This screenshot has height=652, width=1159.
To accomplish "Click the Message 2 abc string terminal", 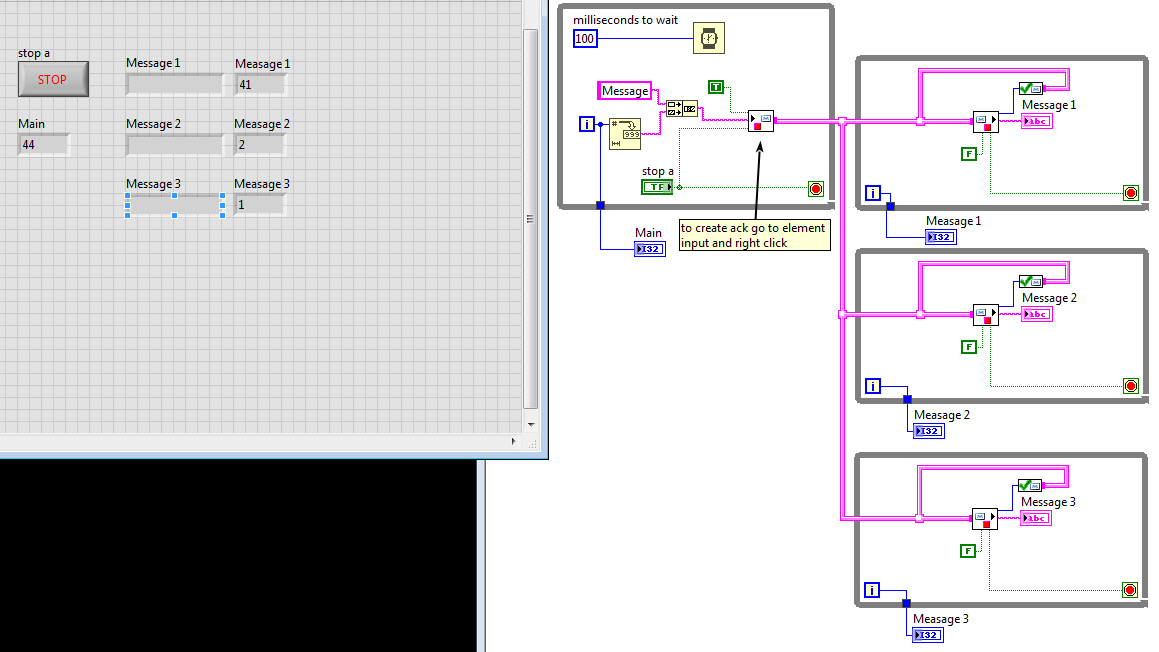I will 1036,314.
